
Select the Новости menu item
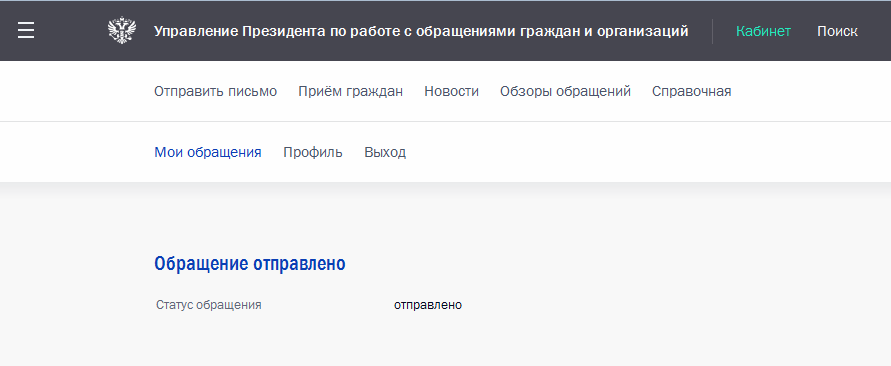pyautogui.click(x=452, y=92)
